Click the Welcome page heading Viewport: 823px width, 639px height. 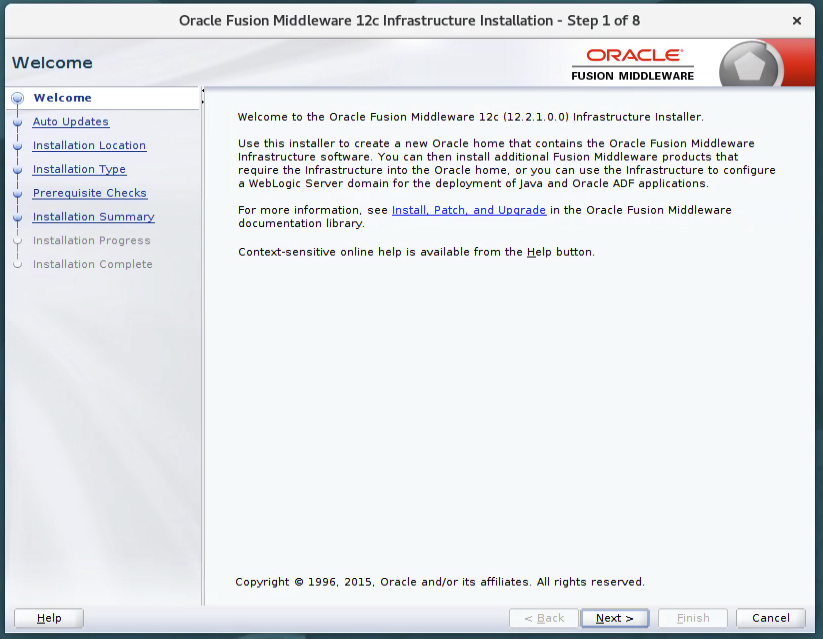(52, 62)
